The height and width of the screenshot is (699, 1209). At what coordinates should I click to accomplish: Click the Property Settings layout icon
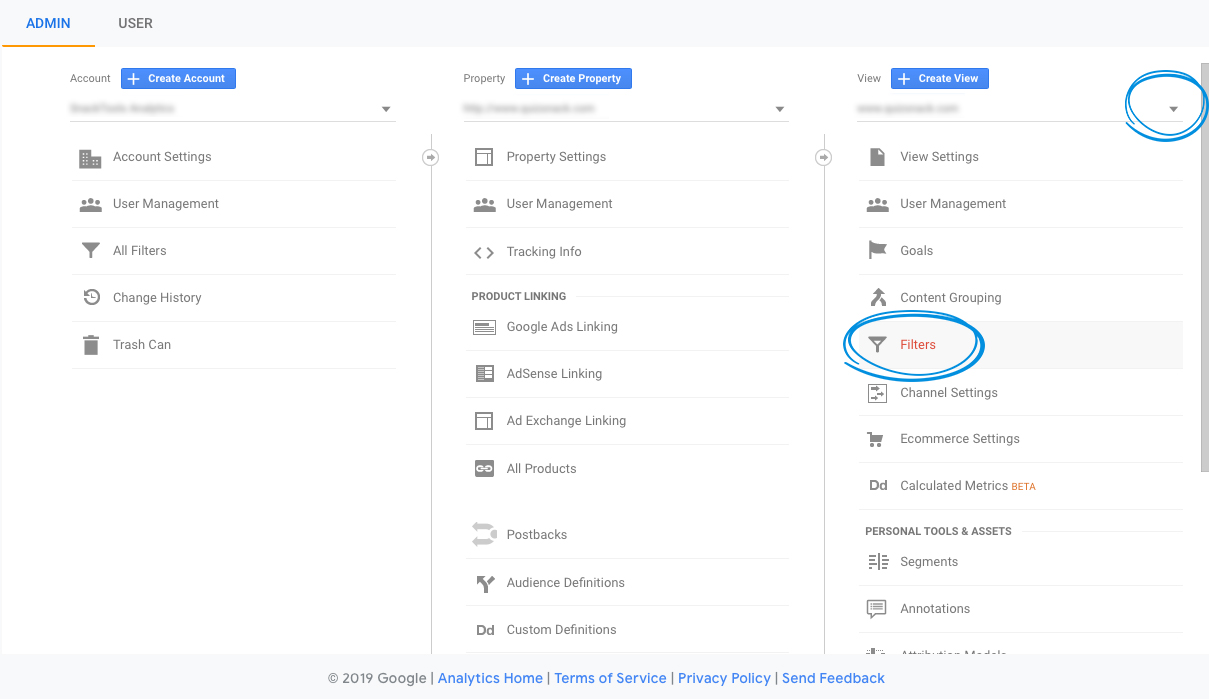pyautogui.click(x=484, y=157)
